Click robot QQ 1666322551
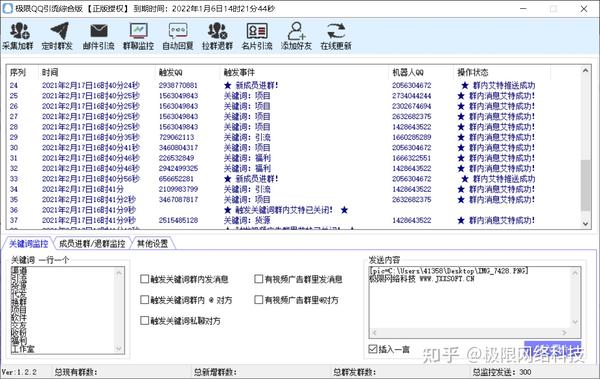Screen dimensions: 600x379 click(411, 158)
